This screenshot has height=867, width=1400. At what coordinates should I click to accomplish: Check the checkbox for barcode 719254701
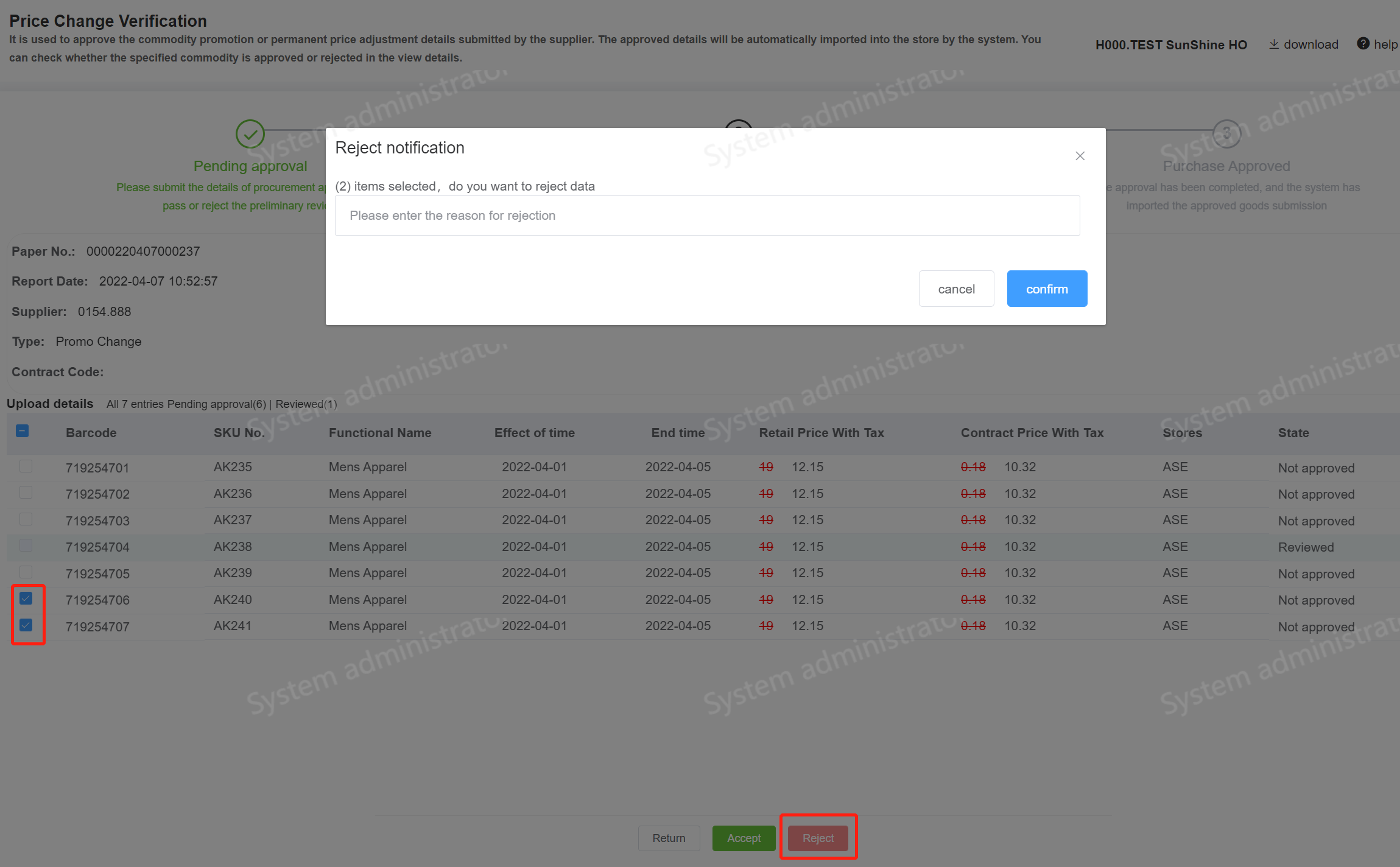(26, 466)
